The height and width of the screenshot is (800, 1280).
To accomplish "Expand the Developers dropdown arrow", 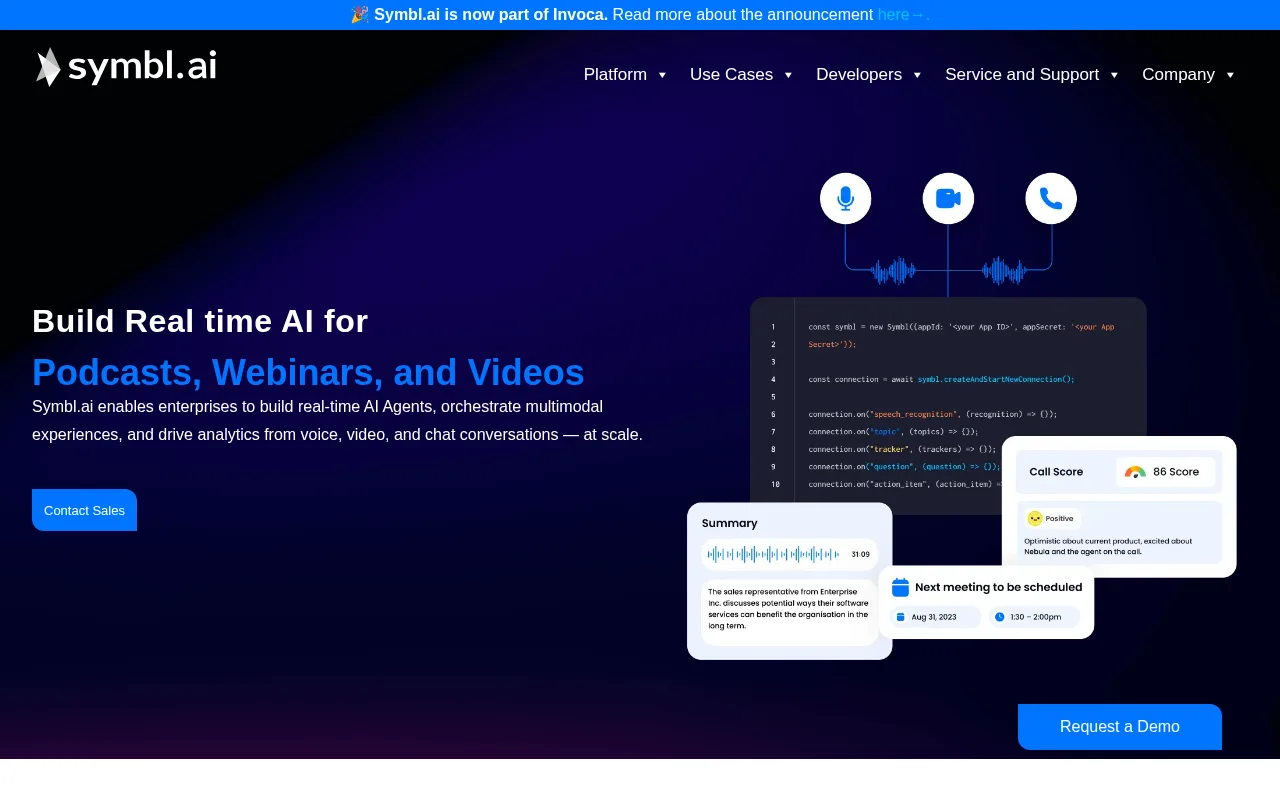I will click(917, 75).
